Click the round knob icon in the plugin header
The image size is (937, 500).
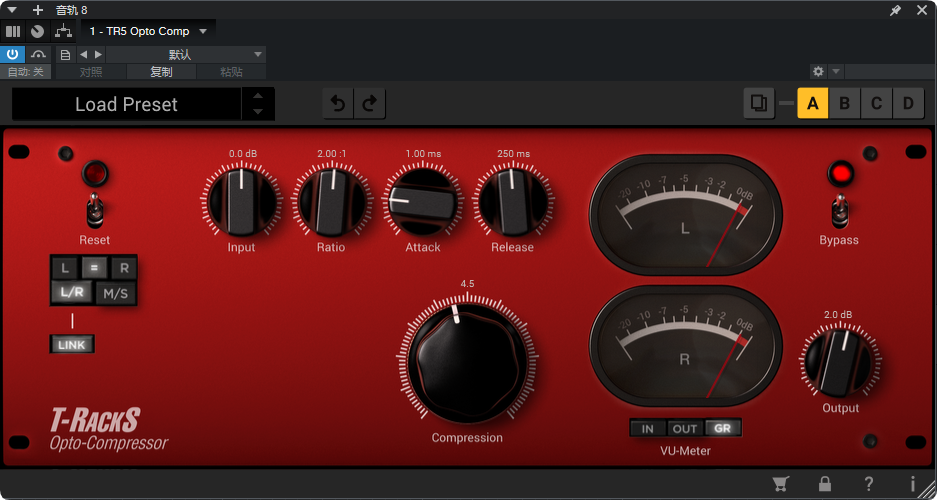pos(38,32)
